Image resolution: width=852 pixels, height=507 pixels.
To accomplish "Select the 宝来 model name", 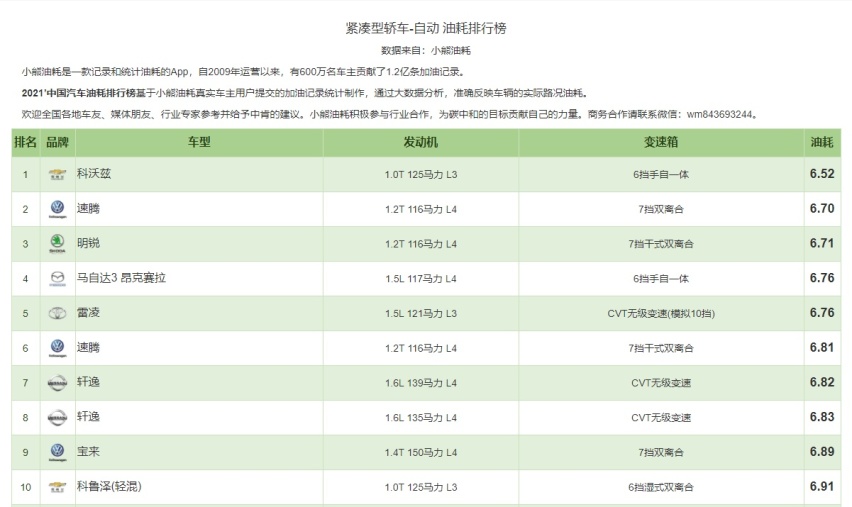I will point(88,452).
